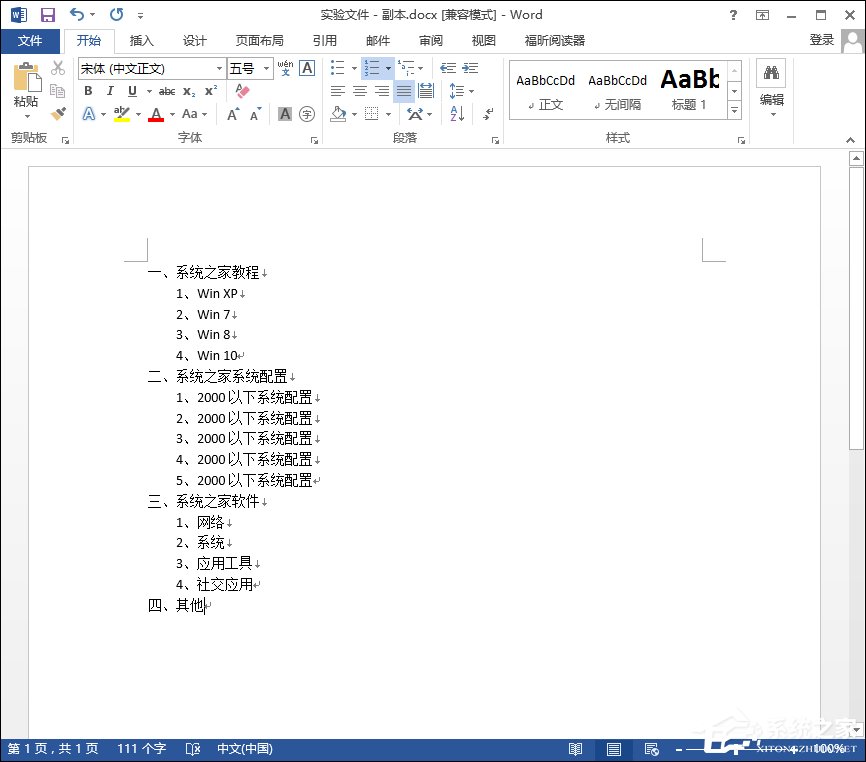Switch to the 插入 ribbon tab
The height and width of the screenshot is (762, 866).
click(139, 41)
